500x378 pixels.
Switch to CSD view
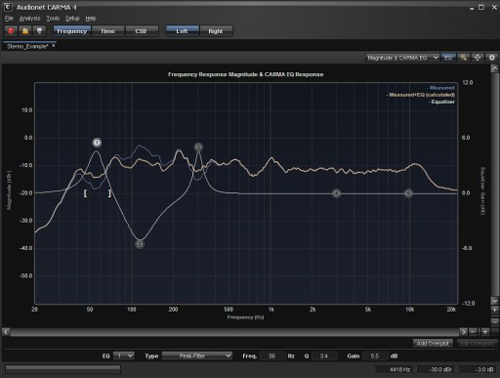pos(141,31)
